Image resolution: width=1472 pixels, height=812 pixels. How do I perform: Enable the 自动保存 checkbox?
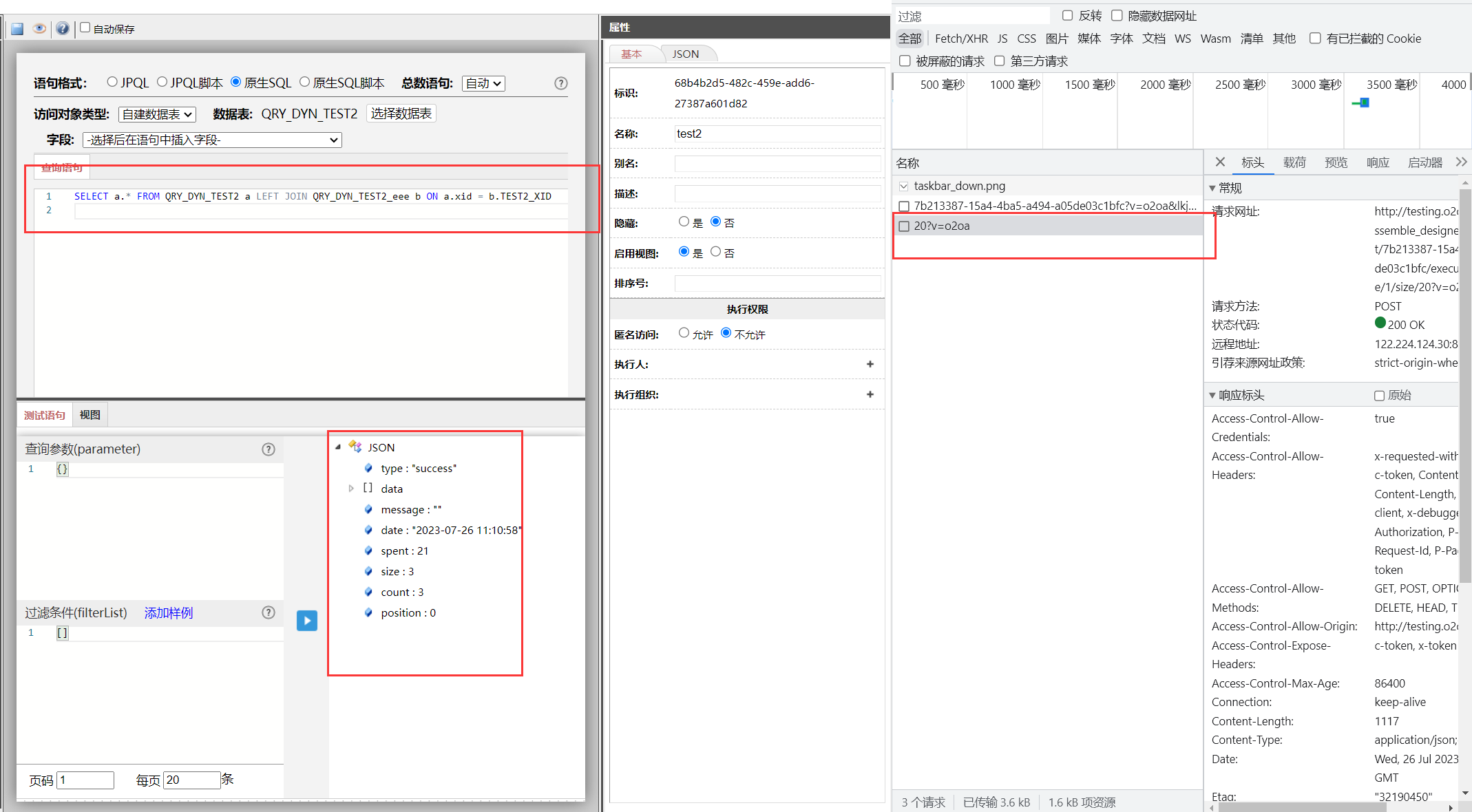[85, 28]
